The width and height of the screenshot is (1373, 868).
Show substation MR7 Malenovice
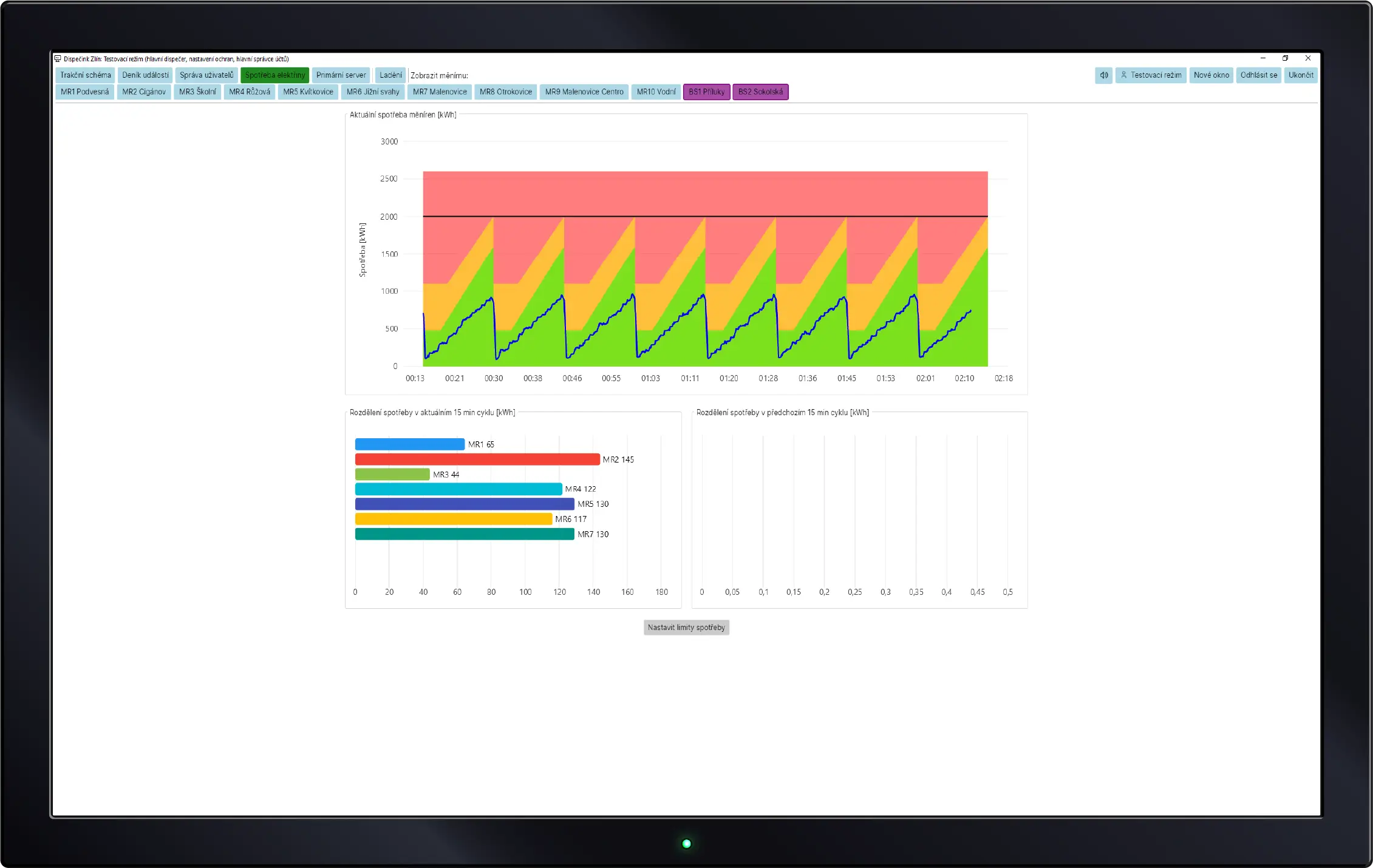(x=440, y=92)
